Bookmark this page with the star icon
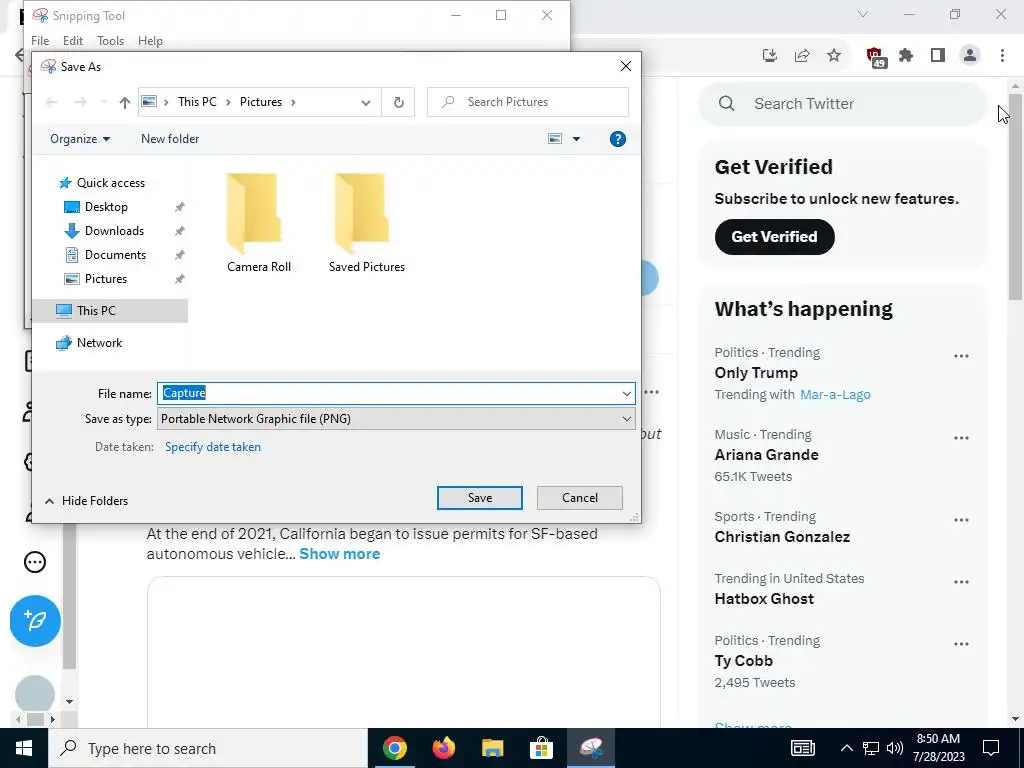 [834, 56]
